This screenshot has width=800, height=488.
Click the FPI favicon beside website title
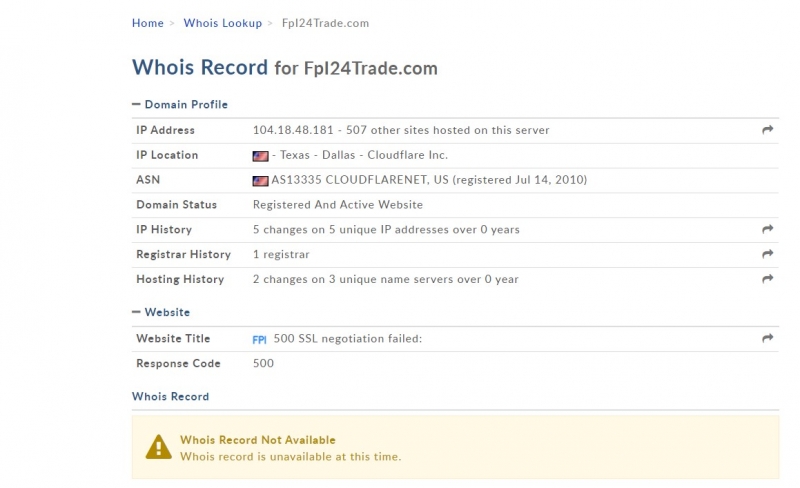point(259,339)
